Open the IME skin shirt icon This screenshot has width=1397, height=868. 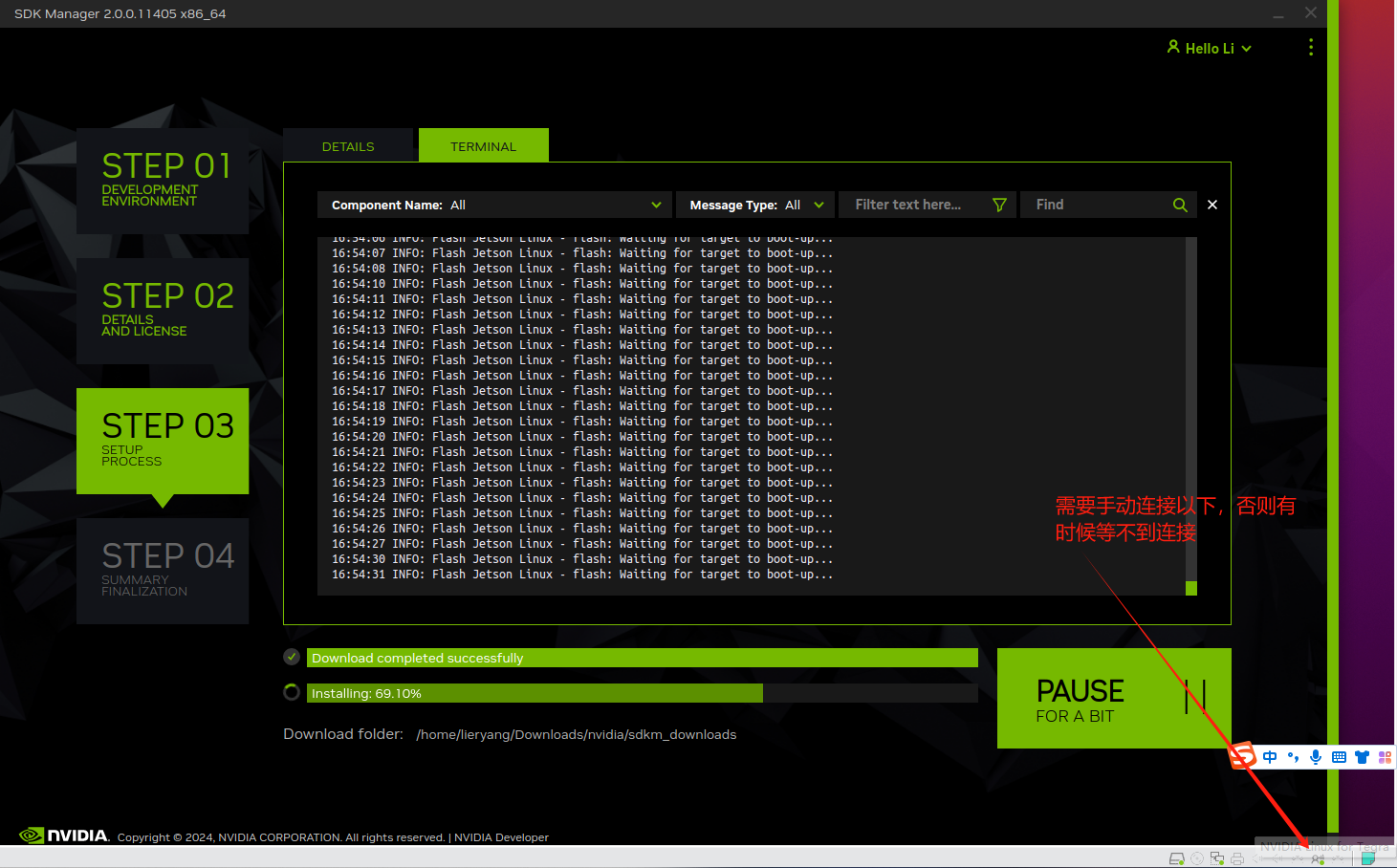click(x=1362, y=757)
